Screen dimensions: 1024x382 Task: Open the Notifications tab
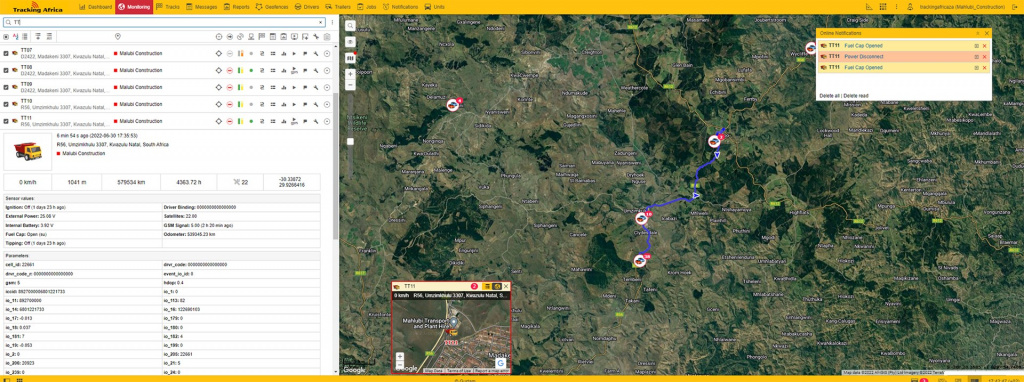[x=400, y=7]
